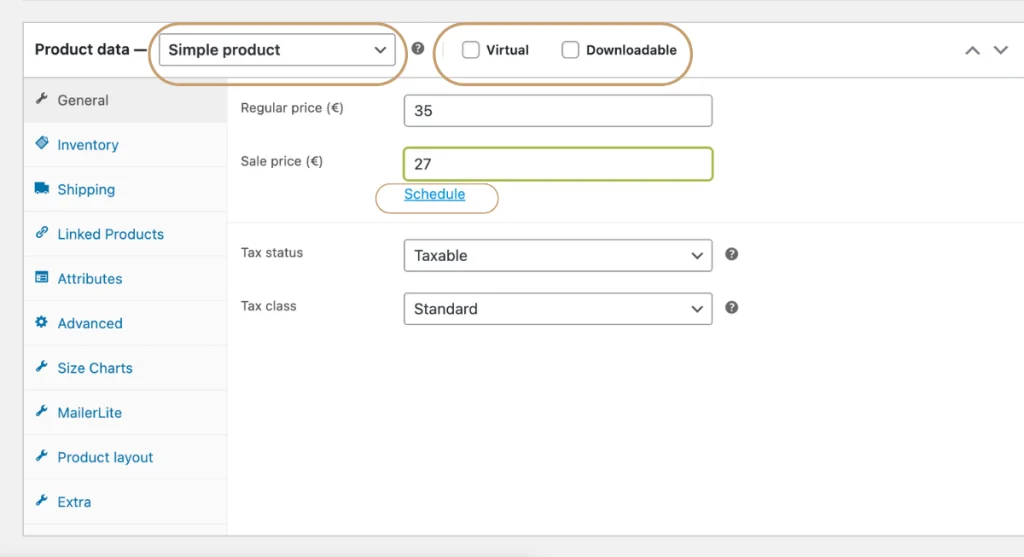1024x557 pixels.
Task: Open help tooltip for Tax class
Action: [x=731, y=308]
